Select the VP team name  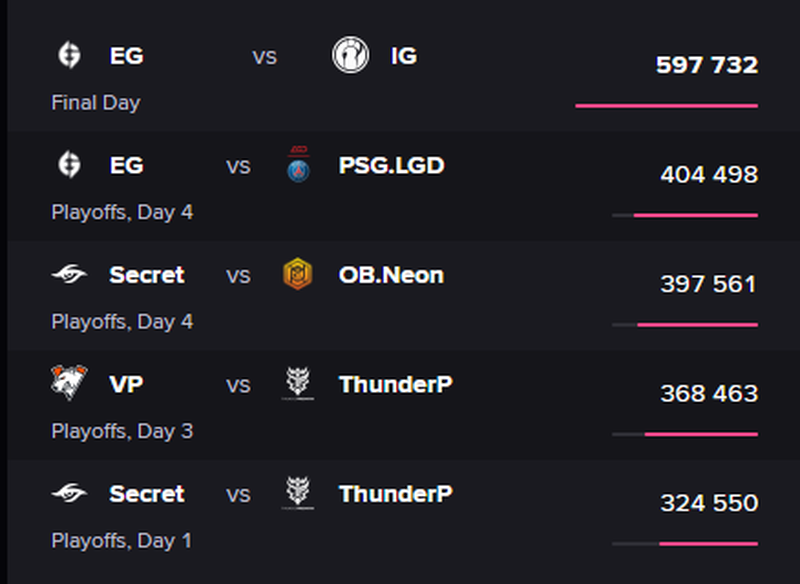(126, 384)
